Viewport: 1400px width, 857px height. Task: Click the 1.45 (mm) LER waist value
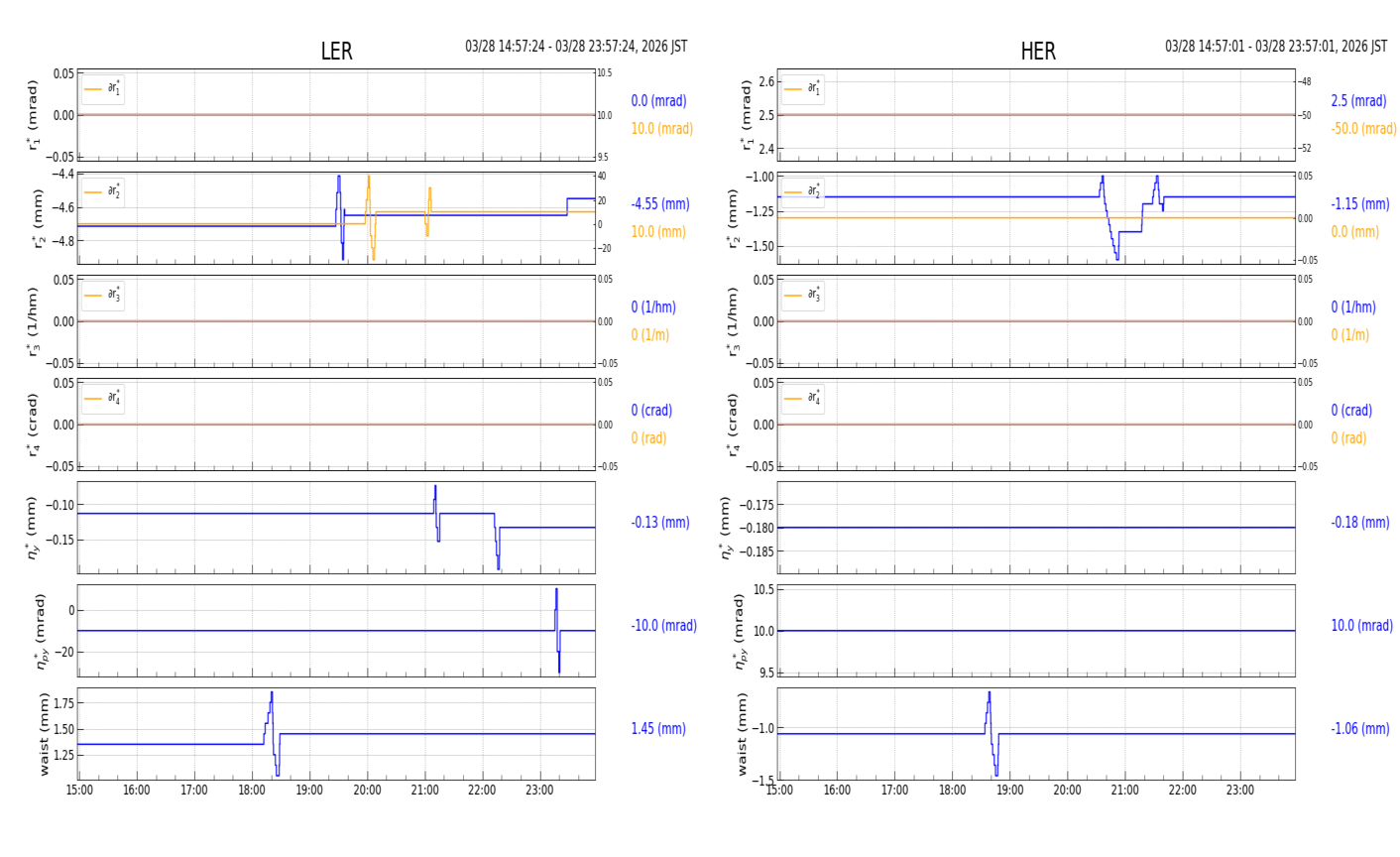(658, 729)
